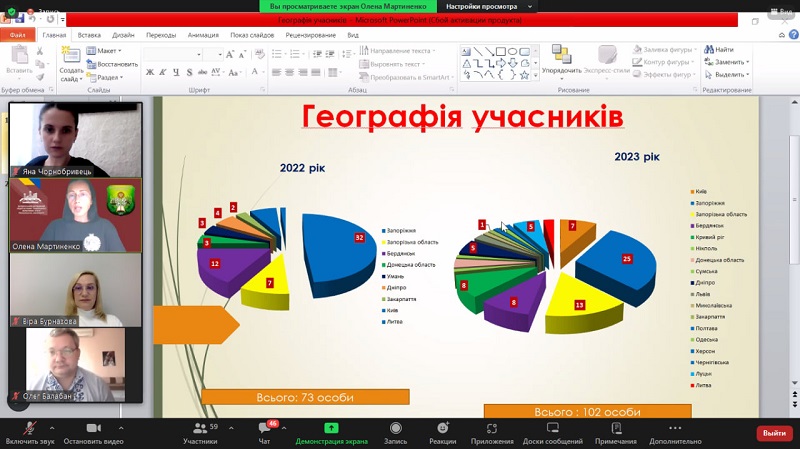The image size is (800, 449).
Task: Toggle text shadow (S)
Action: click(189, 72)
